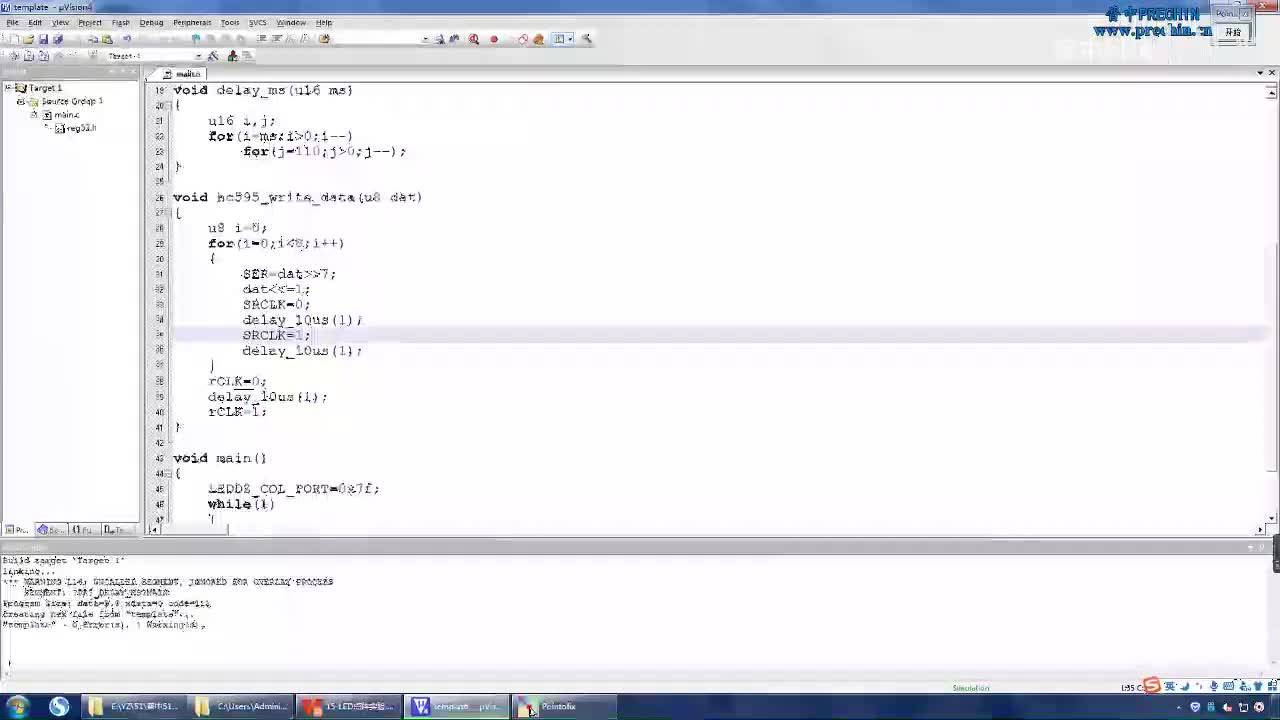Open the Debug menu

click(x=151, y=22)
